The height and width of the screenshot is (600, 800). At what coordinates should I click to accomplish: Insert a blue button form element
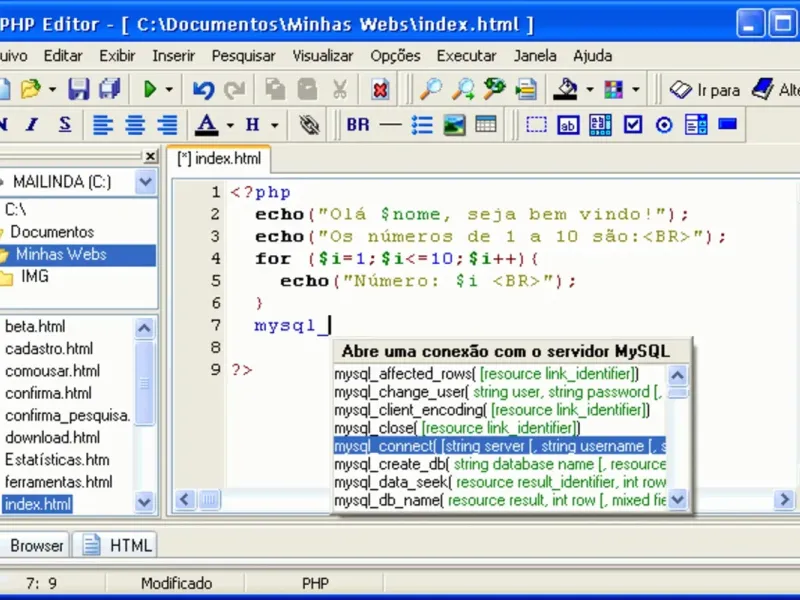pyautogui.click(x=728, y=124)
